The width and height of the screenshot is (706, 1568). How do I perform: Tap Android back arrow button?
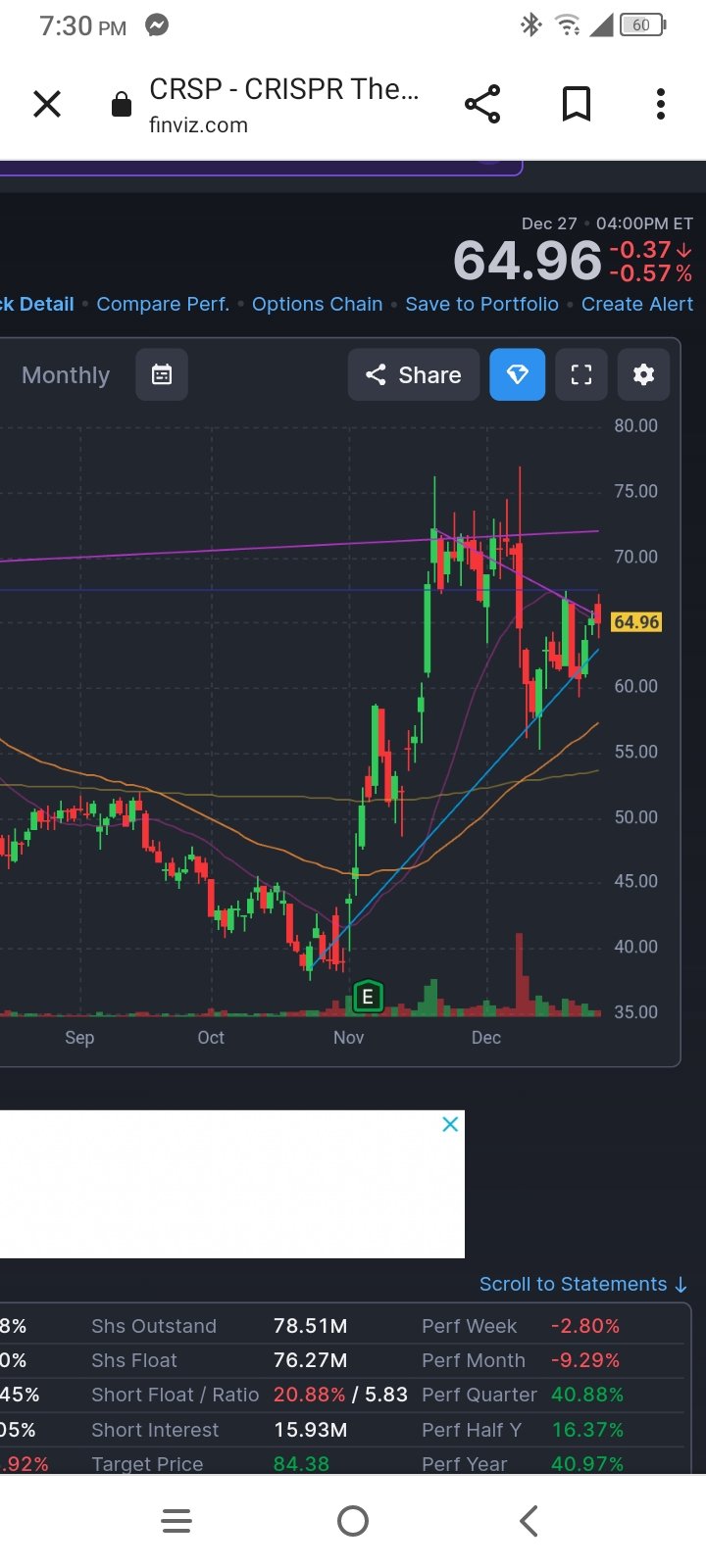pos(529,1521)
